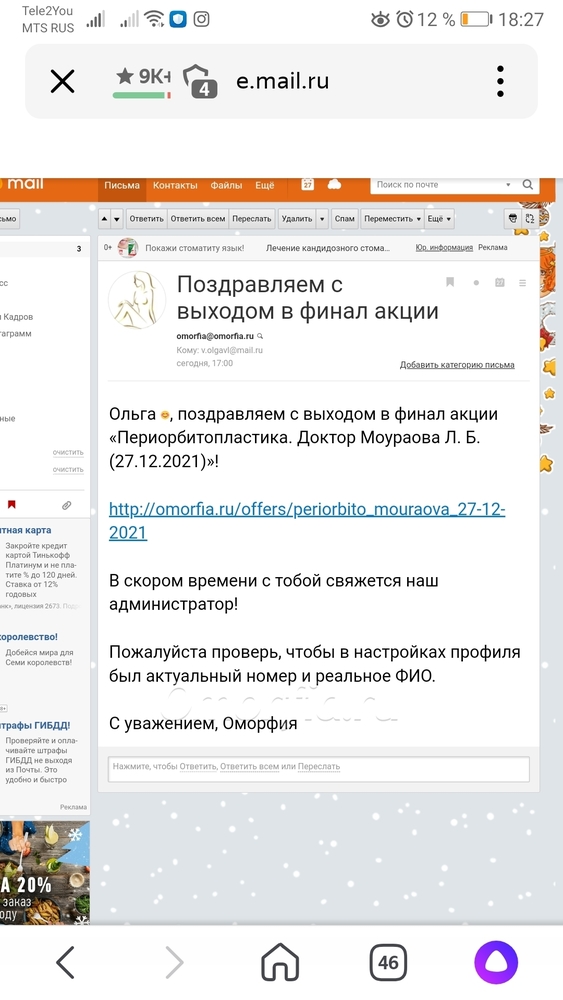This screenshot has height=1000, width=563.
Task: Open the 9K+ site rating star indicator
Action: pos(143,81)
